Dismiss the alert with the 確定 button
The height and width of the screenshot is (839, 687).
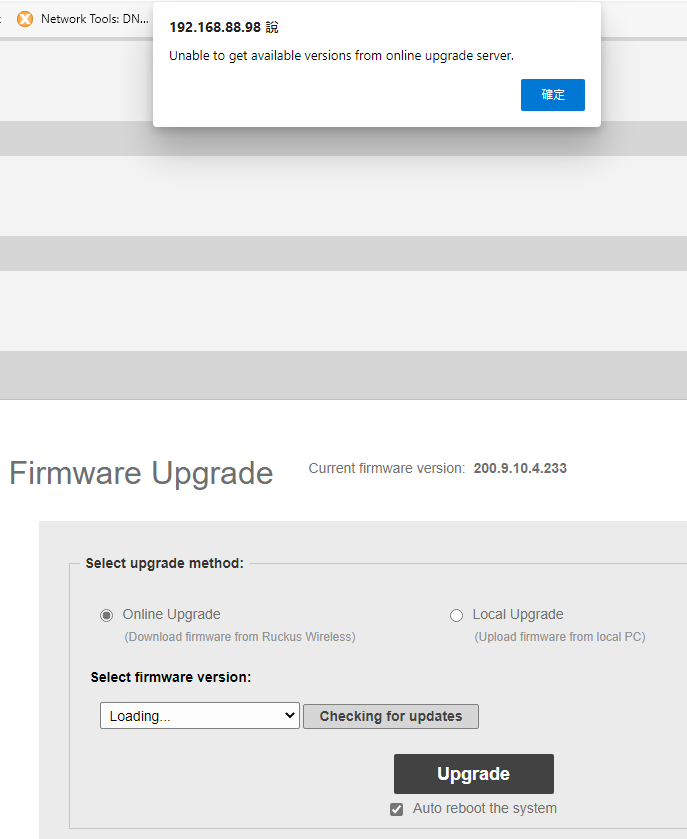[552, 95]
